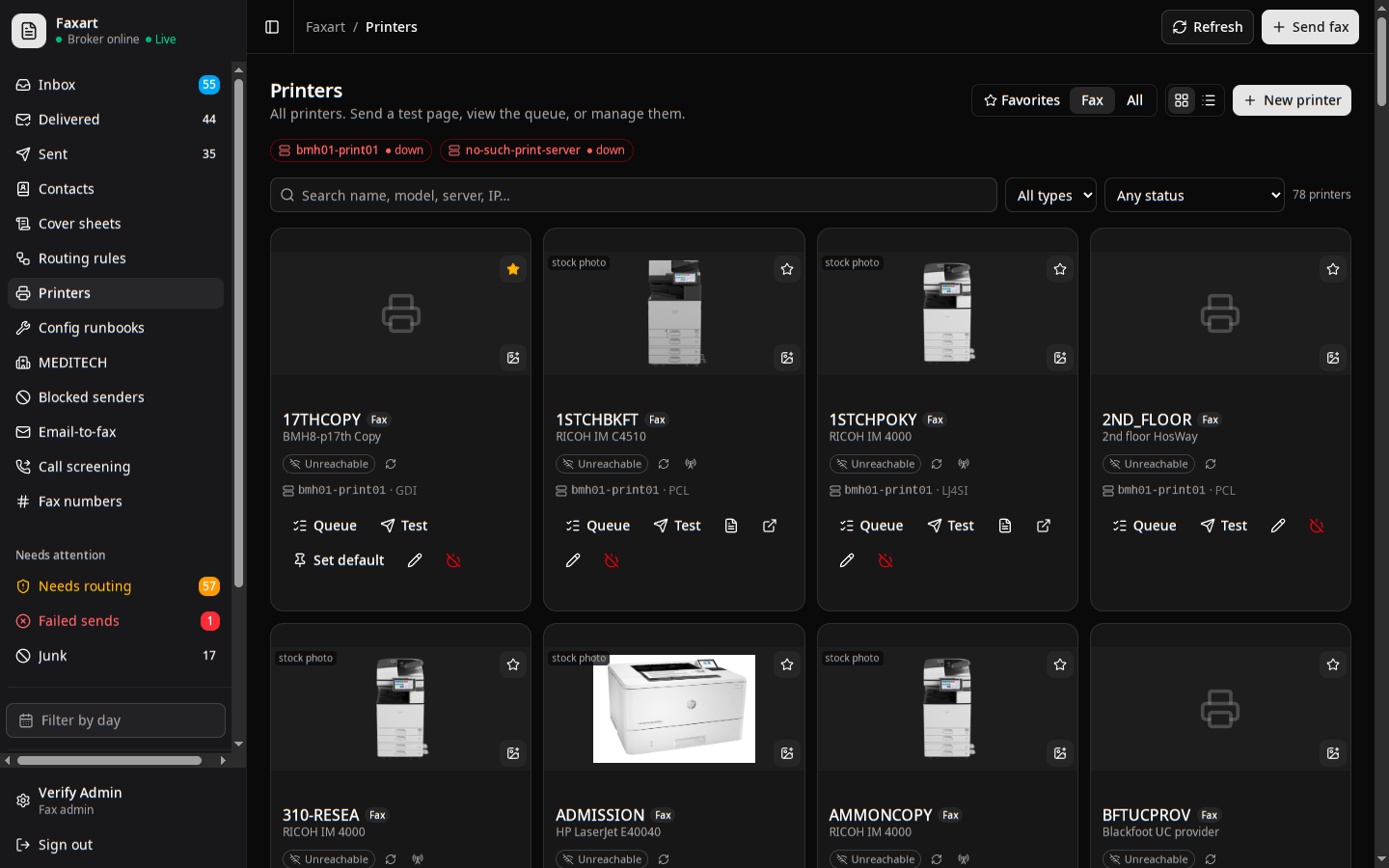Disable 17THCOPY via red icon
This screenshot has height=868, width=1389.
click(453, 560)
